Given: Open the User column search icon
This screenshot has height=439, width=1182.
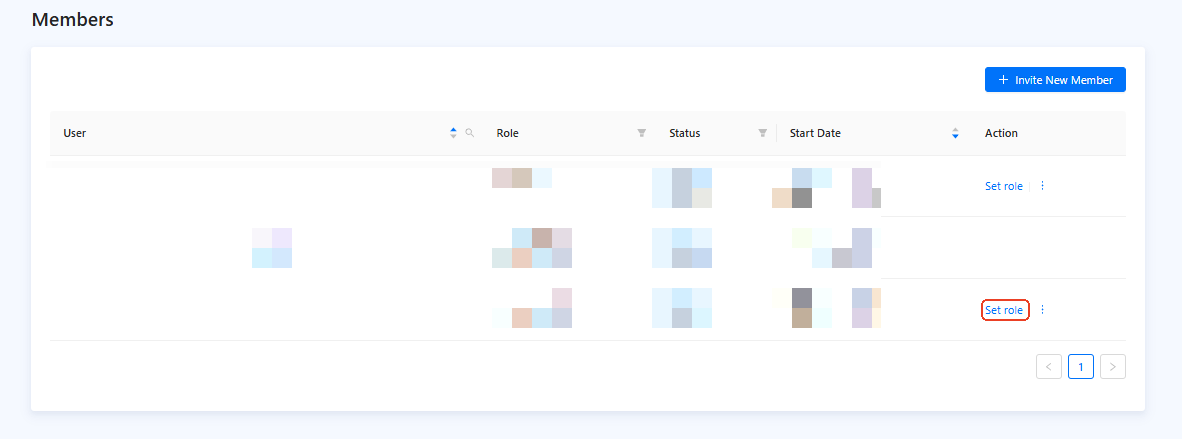Looking at the screenshot, I should pyautogui.click(x=470, y=133).
